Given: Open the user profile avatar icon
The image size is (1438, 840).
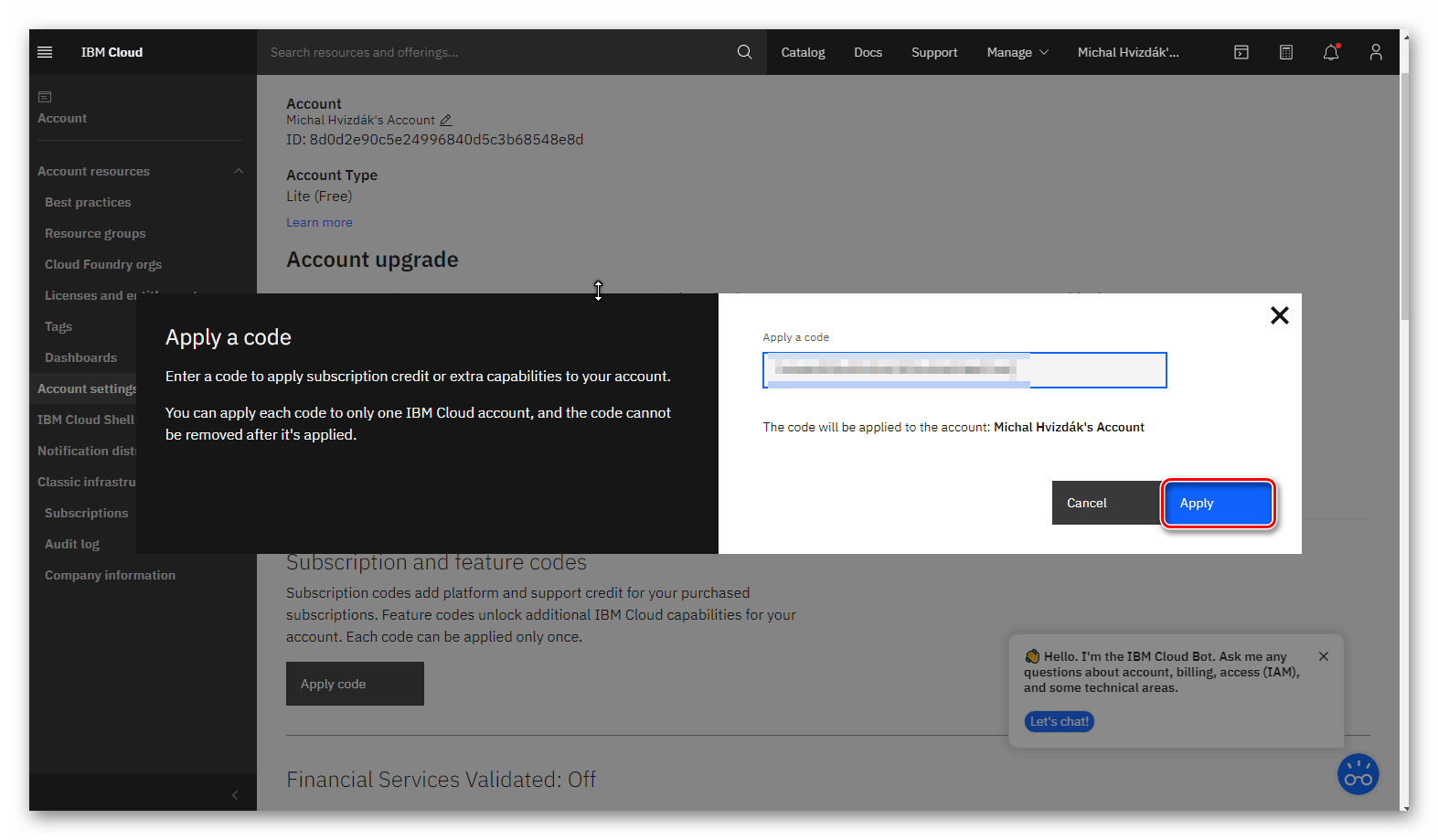Looking at the screenshot, I should coord(1375,52).
